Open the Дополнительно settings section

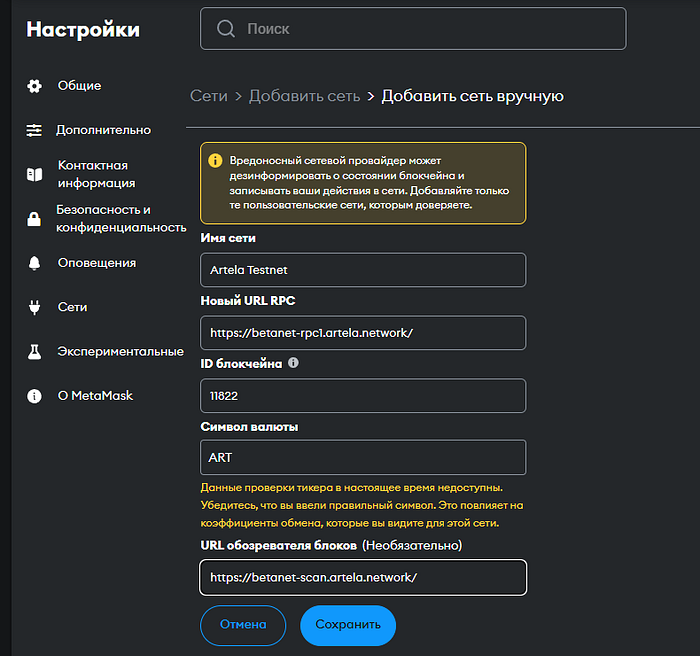click(103, 130)
